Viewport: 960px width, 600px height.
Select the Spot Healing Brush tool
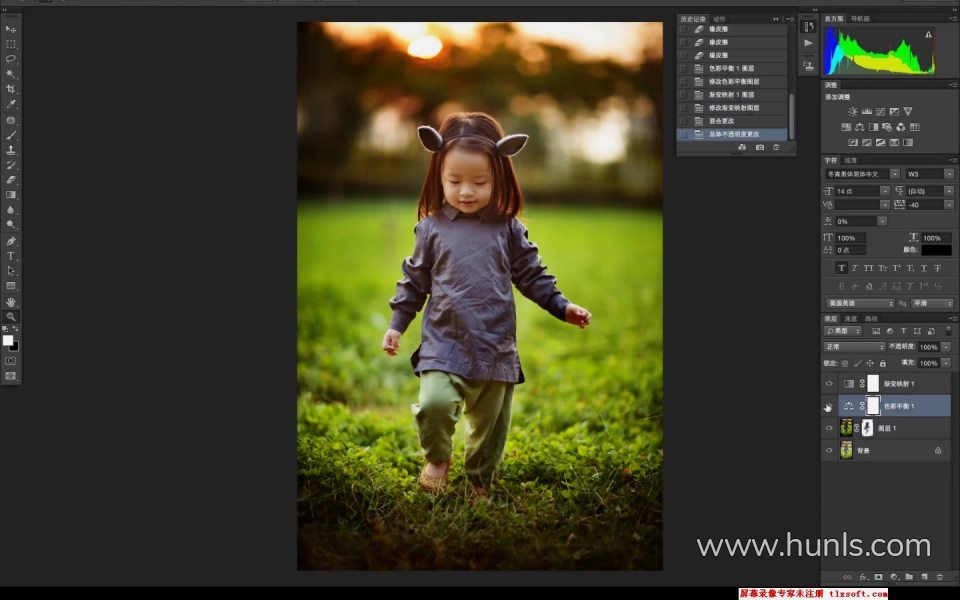pos(10,120)
